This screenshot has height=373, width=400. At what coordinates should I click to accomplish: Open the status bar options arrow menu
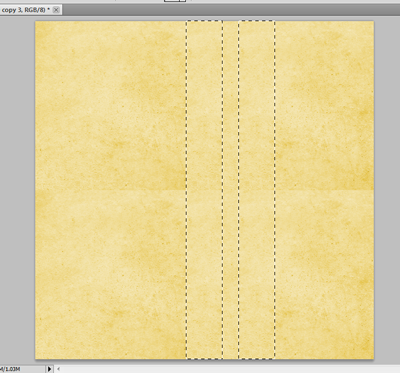click(49, 369)
